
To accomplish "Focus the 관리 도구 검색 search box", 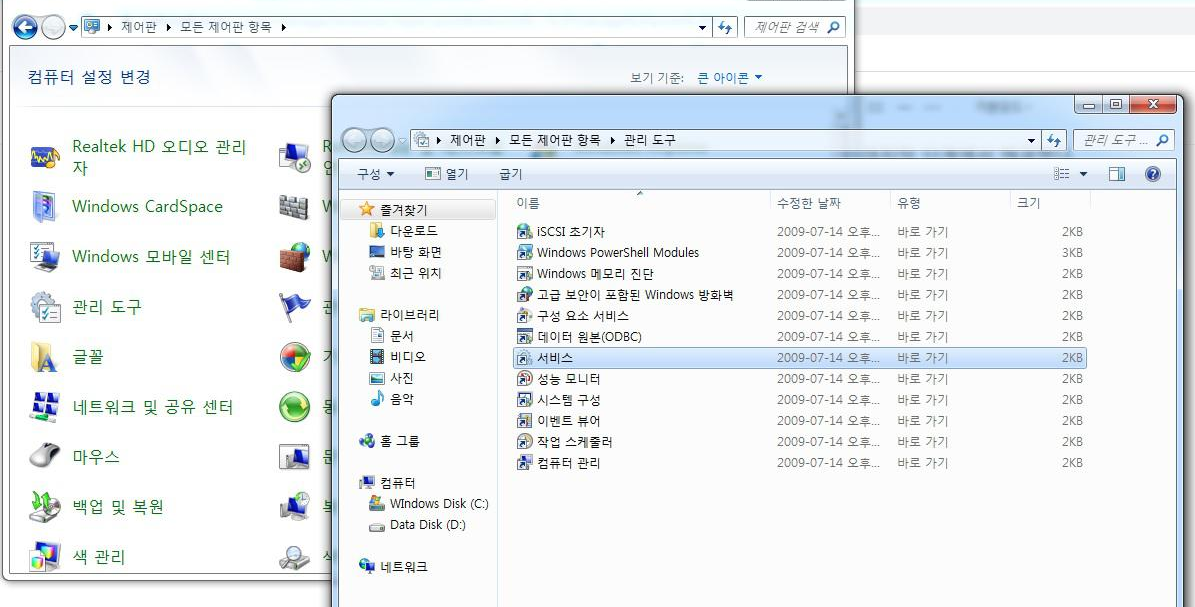I will pyautogui.click(x=1123, y=140).
